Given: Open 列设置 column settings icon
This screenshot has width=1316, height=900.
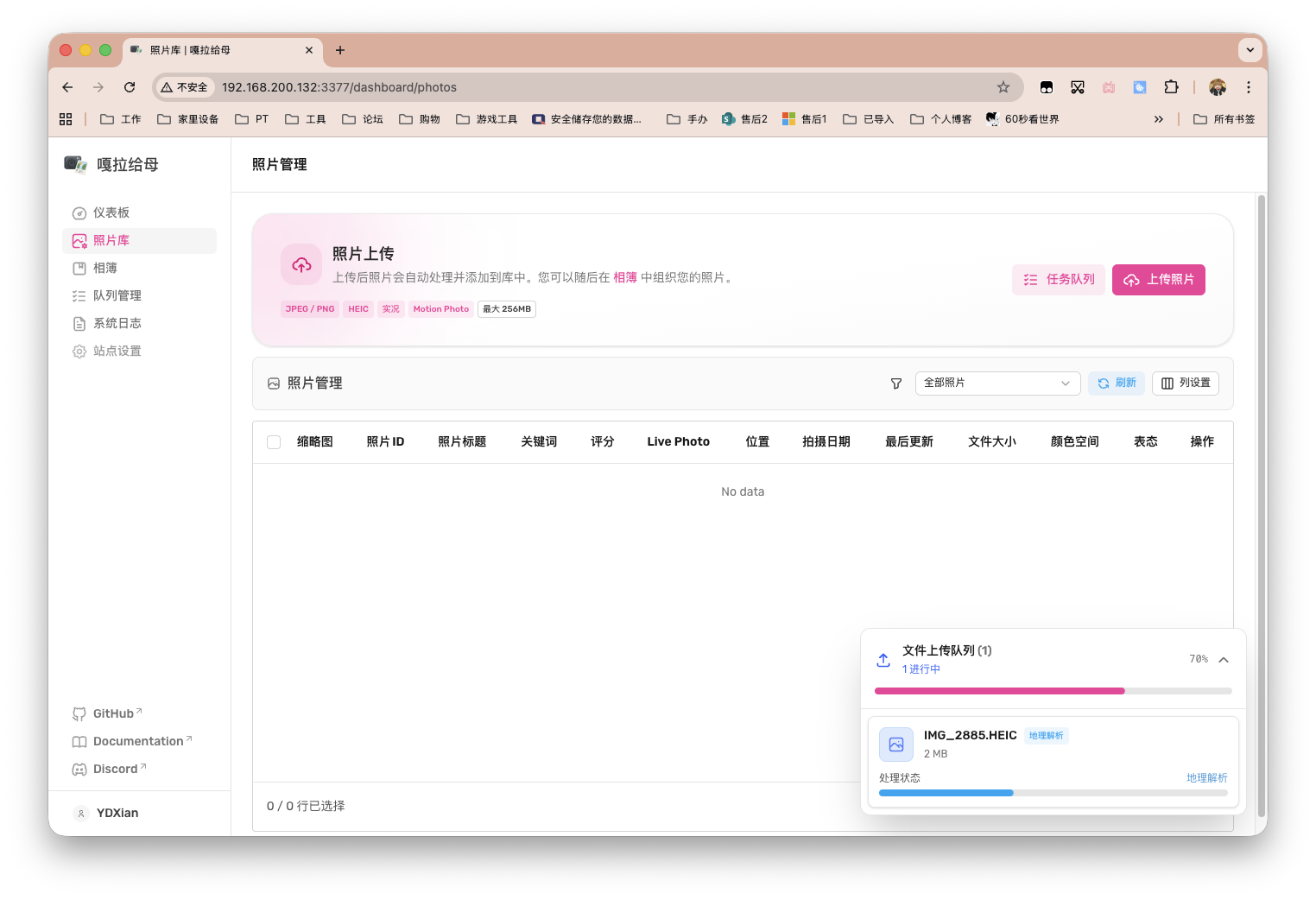Looking at the screenshot, I should point(1167,383).
